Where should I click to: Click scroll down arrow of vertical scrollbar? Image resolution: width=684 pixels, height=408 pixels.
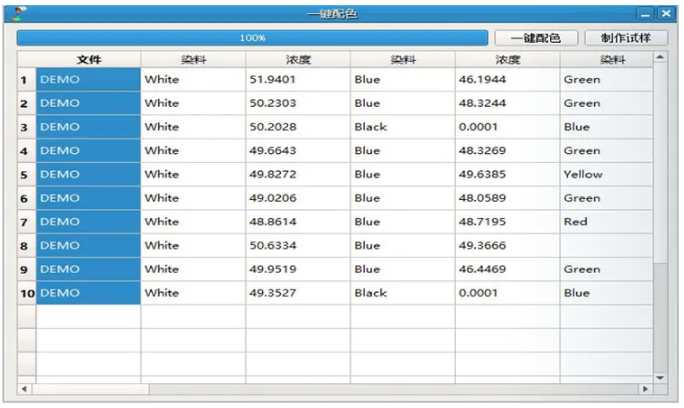(x=660, y=377)
